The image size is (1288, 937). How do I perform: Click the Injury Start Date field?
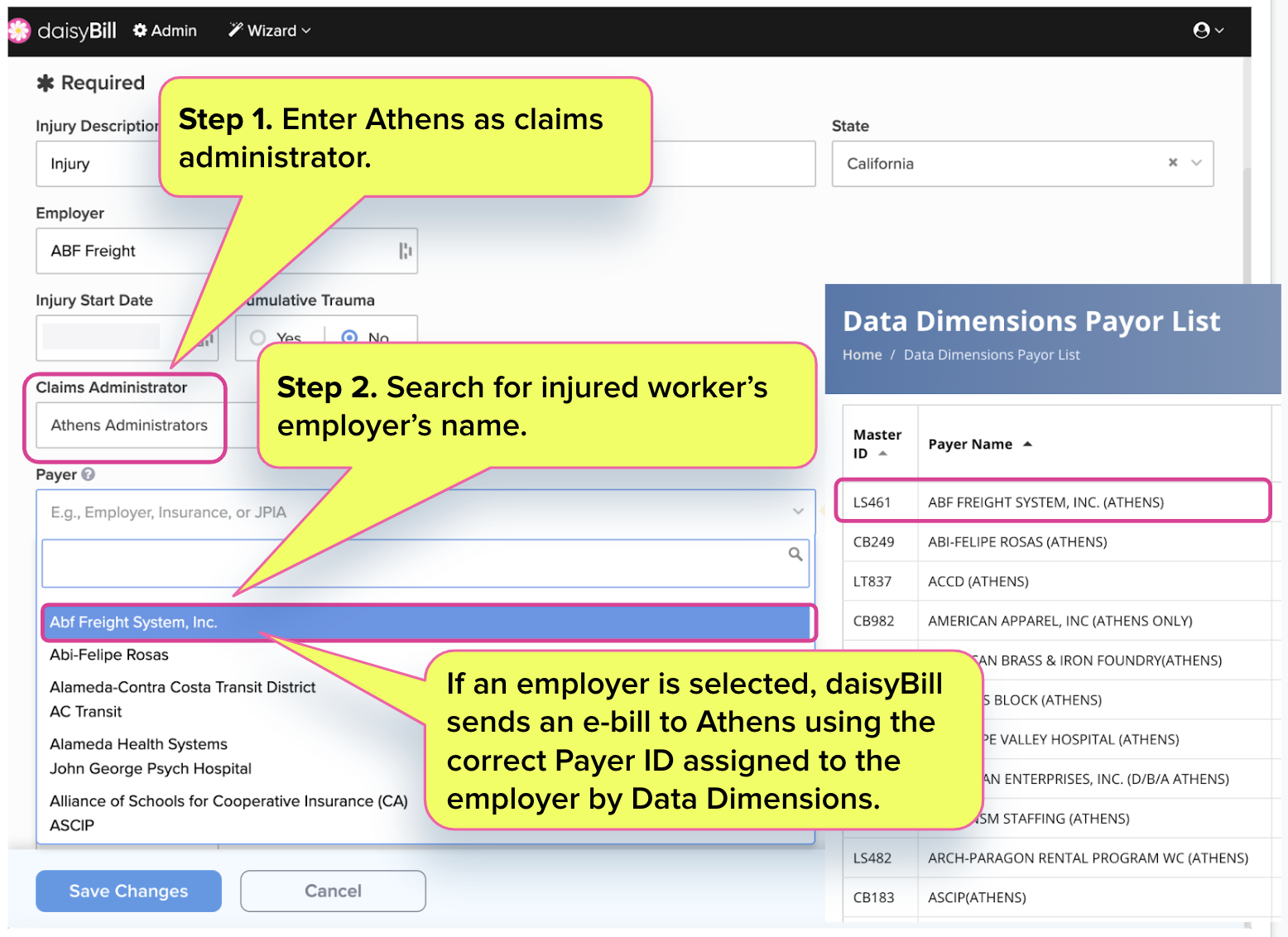coord(127,338)
